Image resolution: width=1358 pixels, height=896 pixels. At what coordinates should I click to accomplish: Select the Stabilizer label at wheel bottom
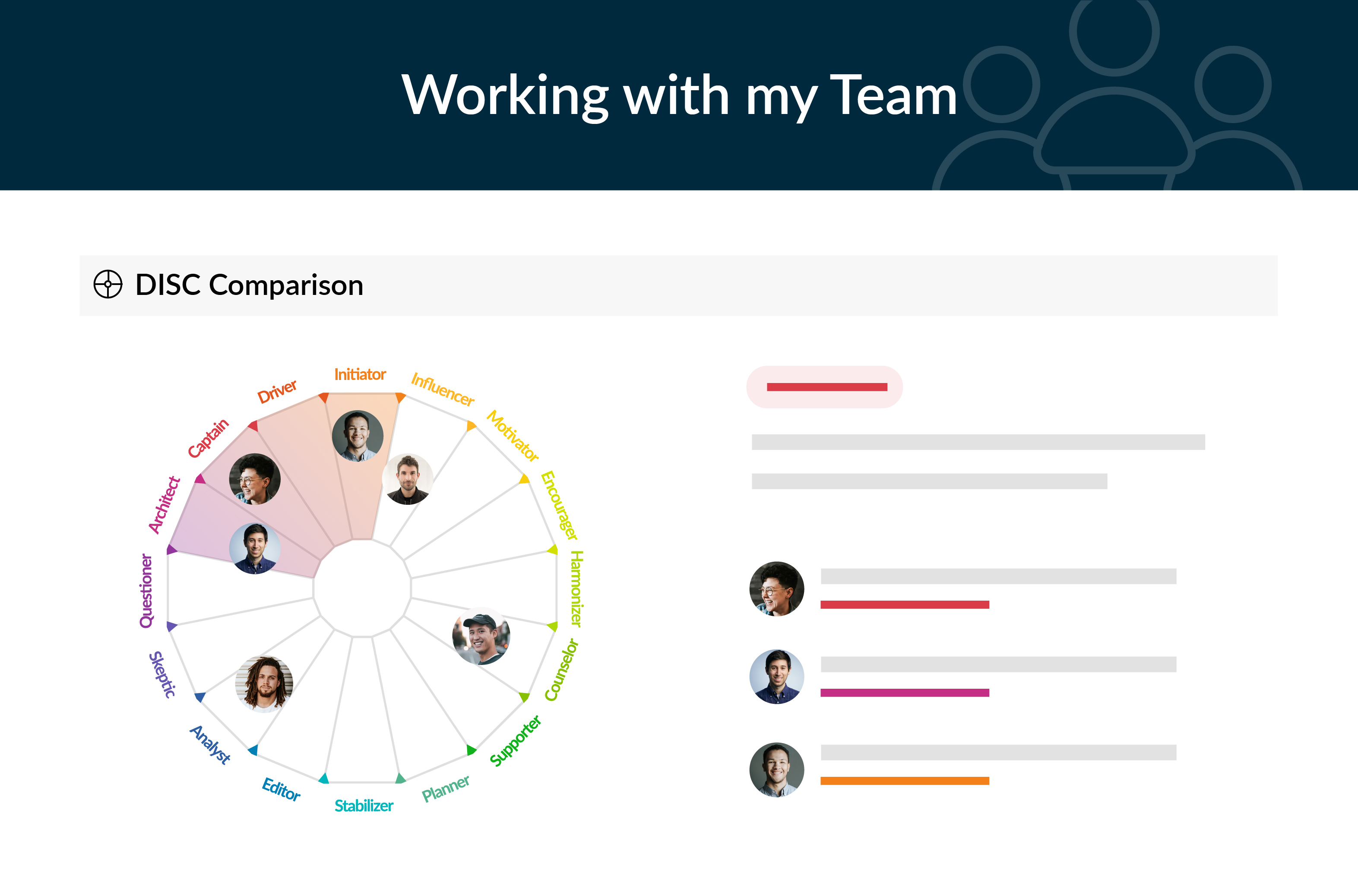click(364, 806)
